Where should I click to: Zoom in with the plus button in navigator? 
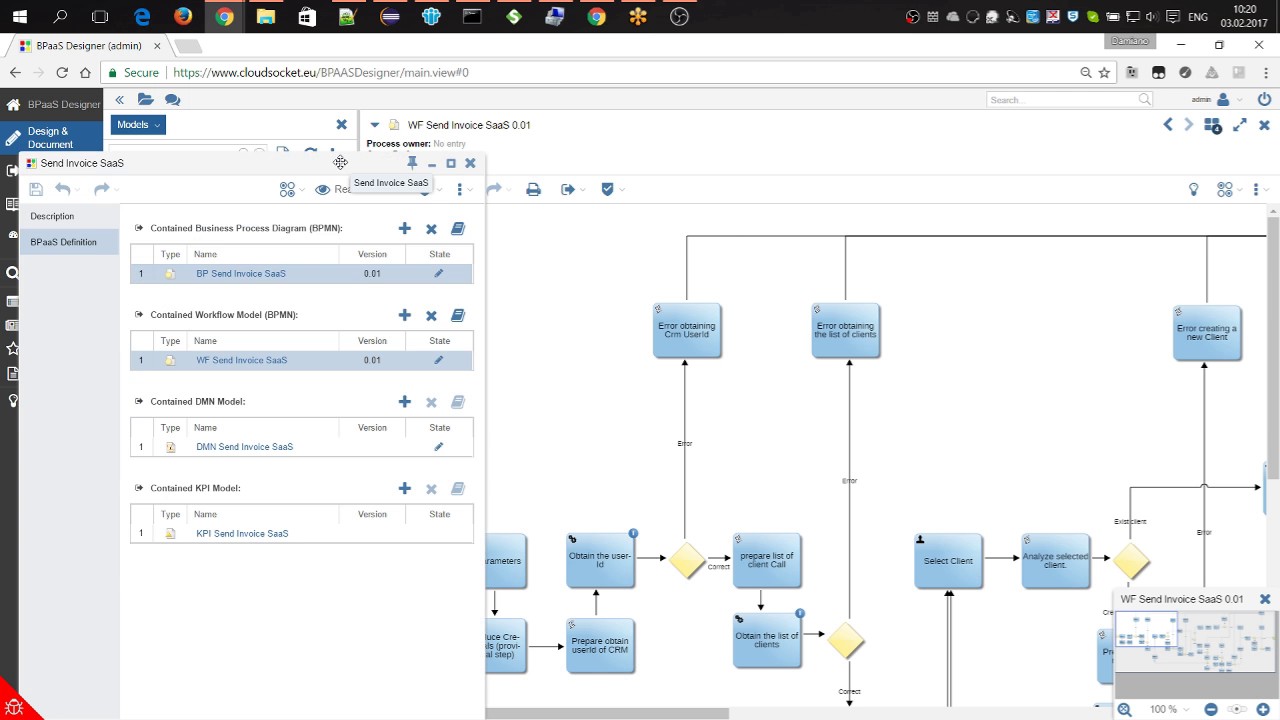(x=1263, y=709)
